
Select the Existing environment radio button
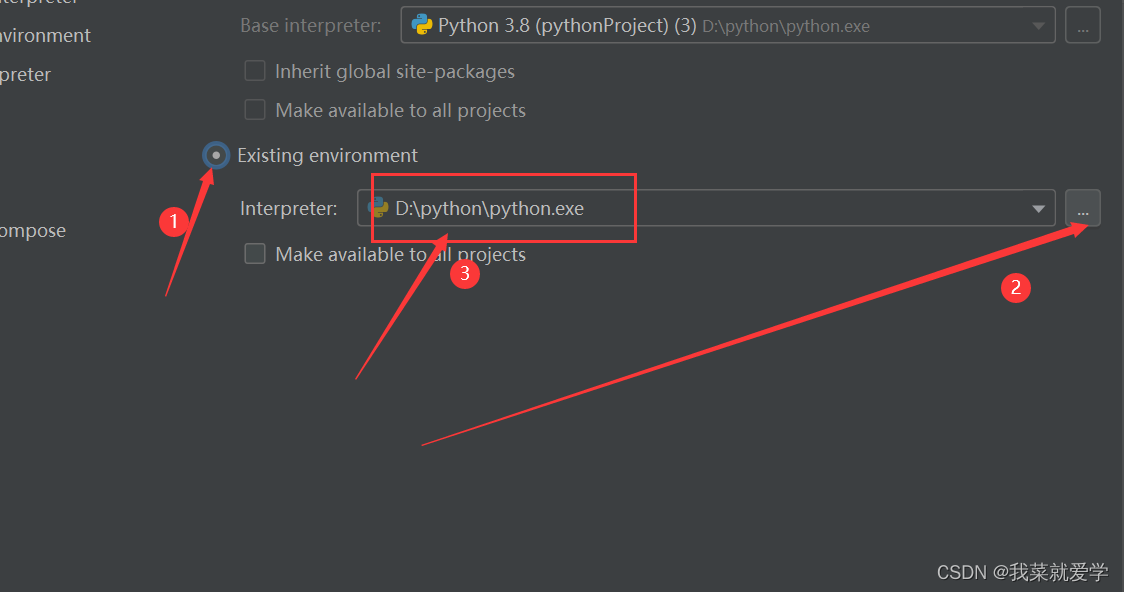216,155
